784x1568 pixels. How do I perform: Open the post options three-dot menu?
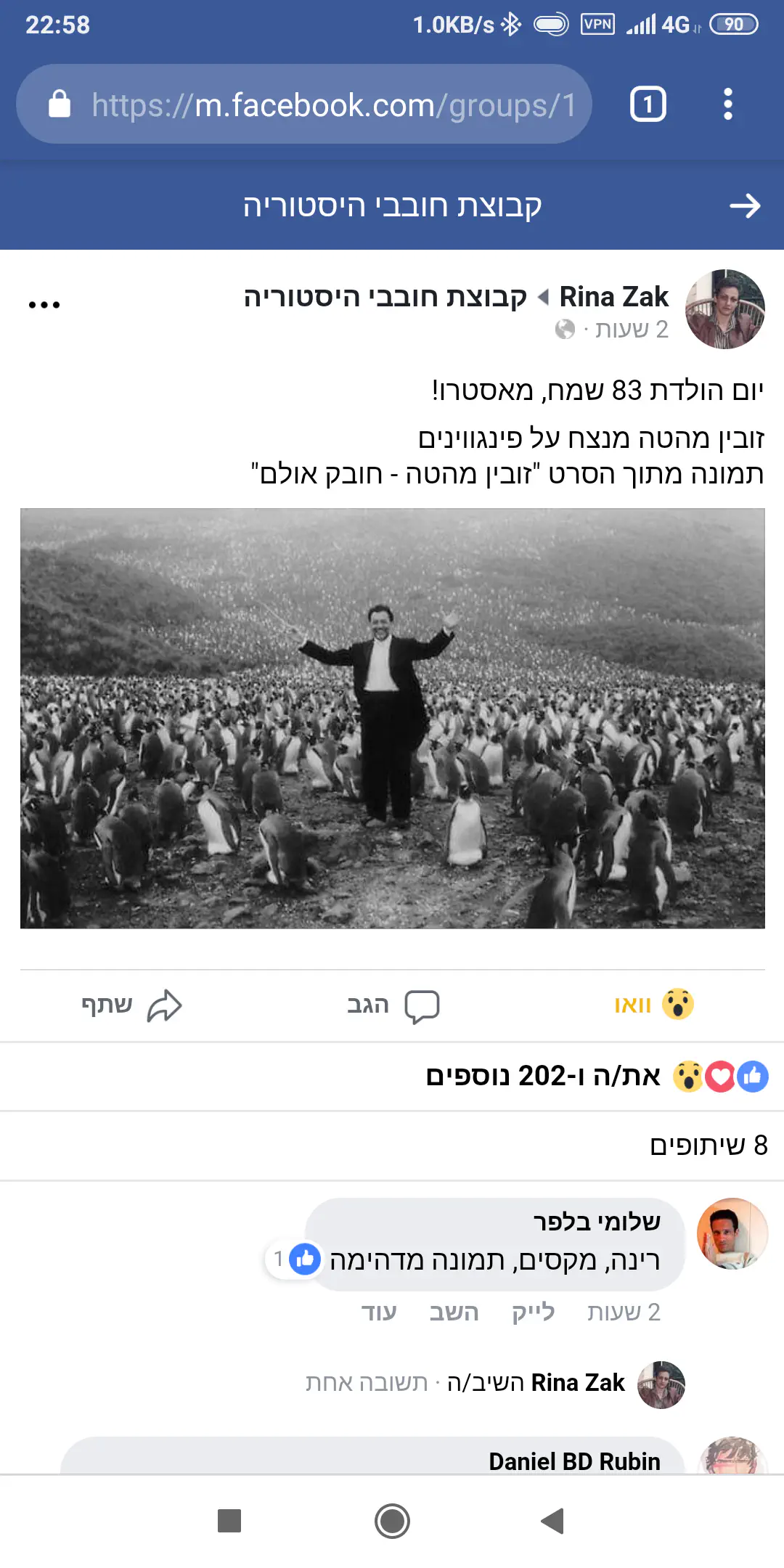[x=44, y=305]
